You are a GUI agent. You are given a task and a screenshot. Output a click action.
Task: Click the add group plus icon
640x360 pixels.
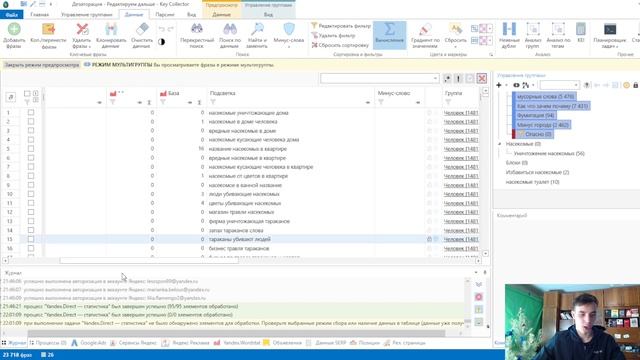tap(499, 85)
